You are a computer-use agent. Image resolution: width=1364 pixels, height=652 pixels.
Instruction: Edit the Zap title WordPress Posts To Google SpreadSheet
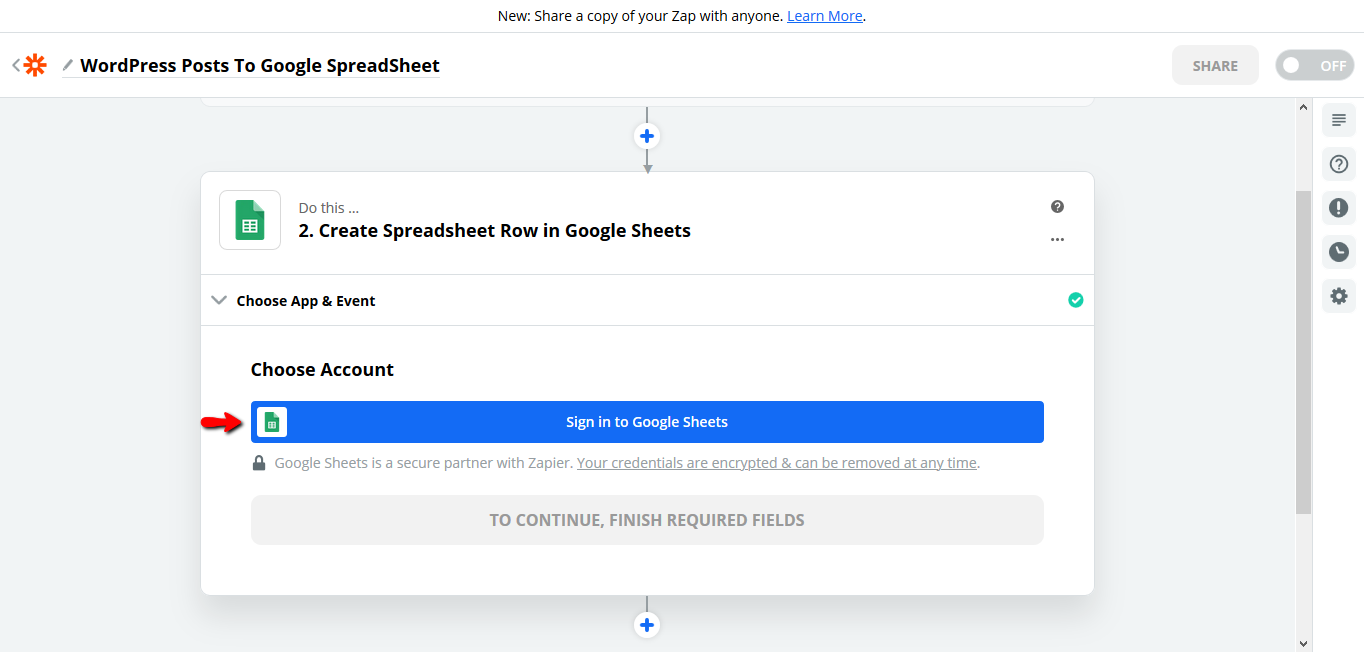(260, 66)
